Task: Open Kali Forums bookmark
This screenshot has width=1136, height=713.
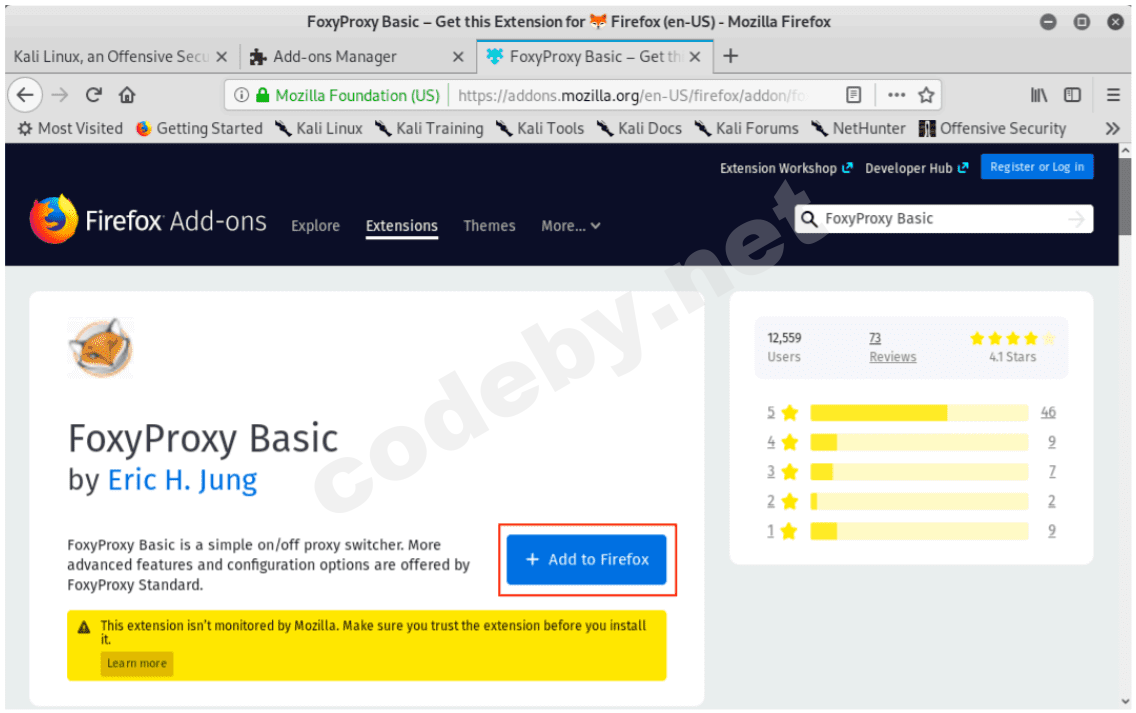Action: [746, 128]
